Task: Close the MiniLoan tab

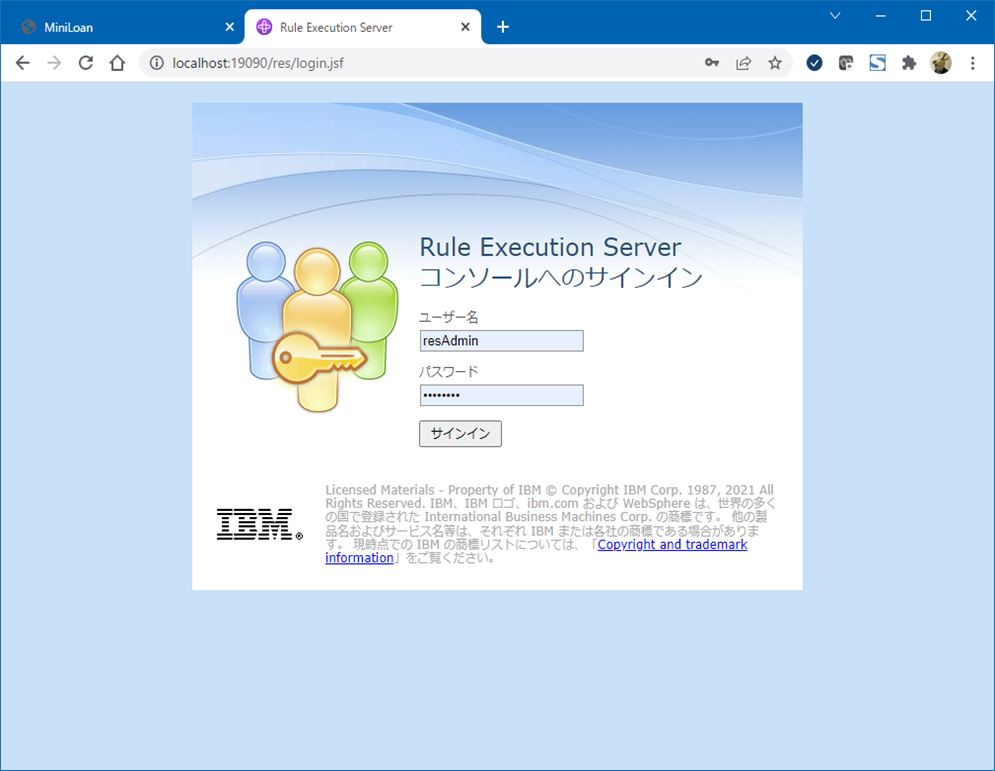Action: click(x=230, y=27)
